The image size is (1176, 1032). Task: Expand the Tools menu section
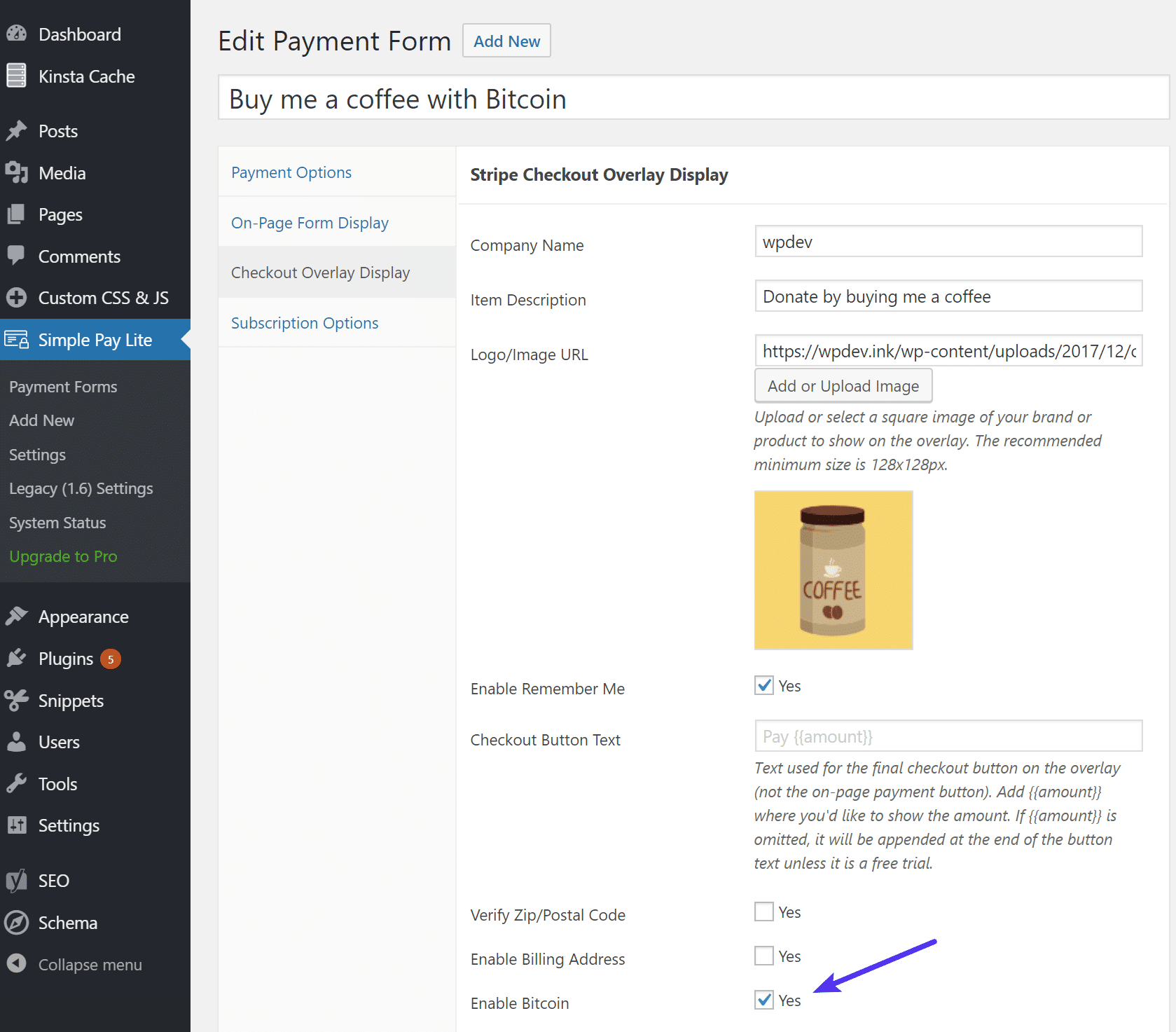tap(58, 783)
